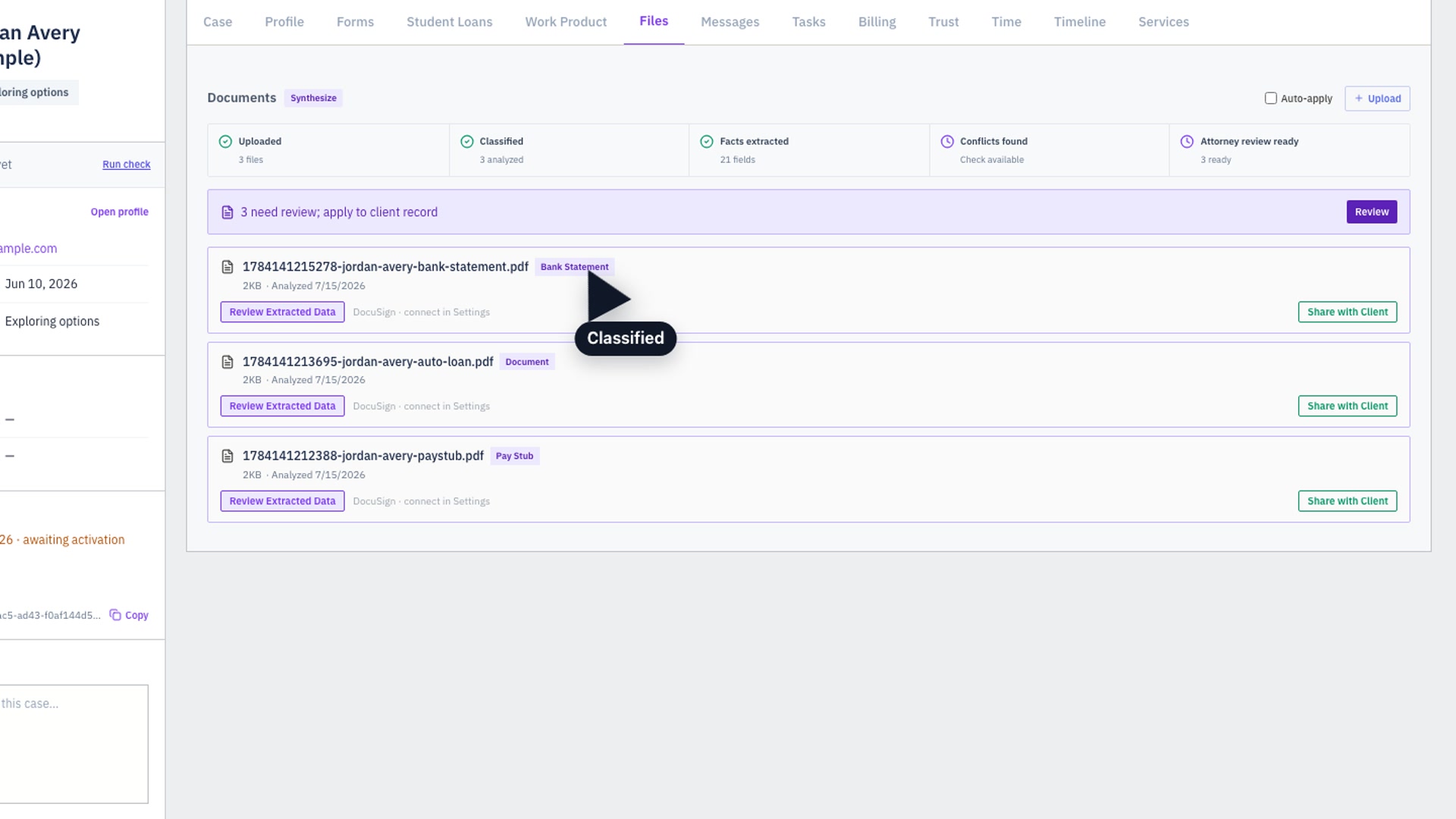
Task: Switch to the Tasks tab
Action: point(808,22)
